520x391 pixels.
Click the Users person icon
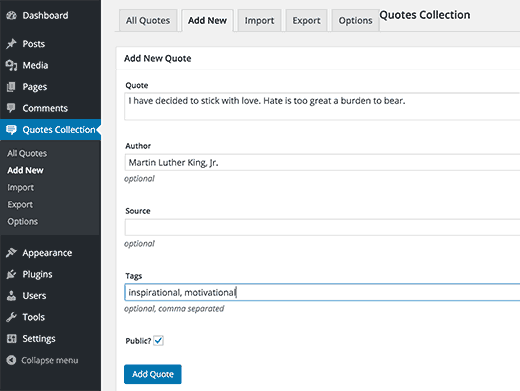pyautogui.click(x=11, y=296)
